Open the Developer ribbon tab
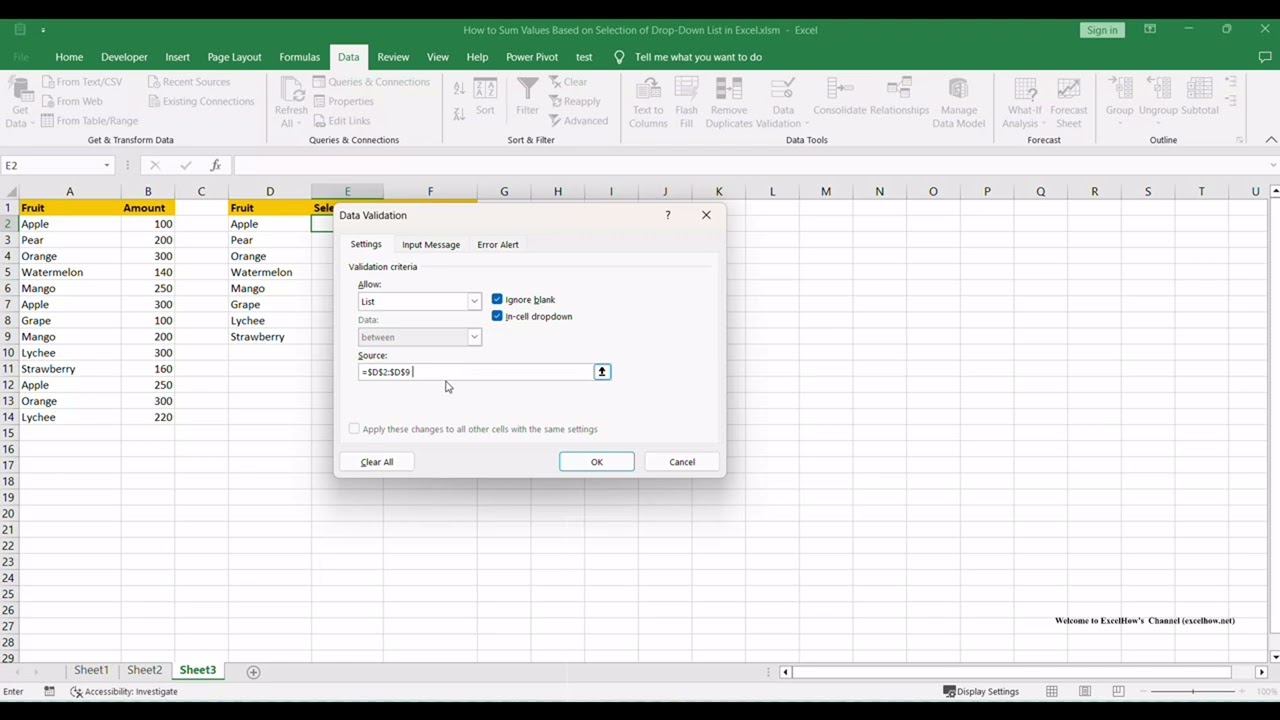Screen dimensions: 1280x720 coord(124,57)
